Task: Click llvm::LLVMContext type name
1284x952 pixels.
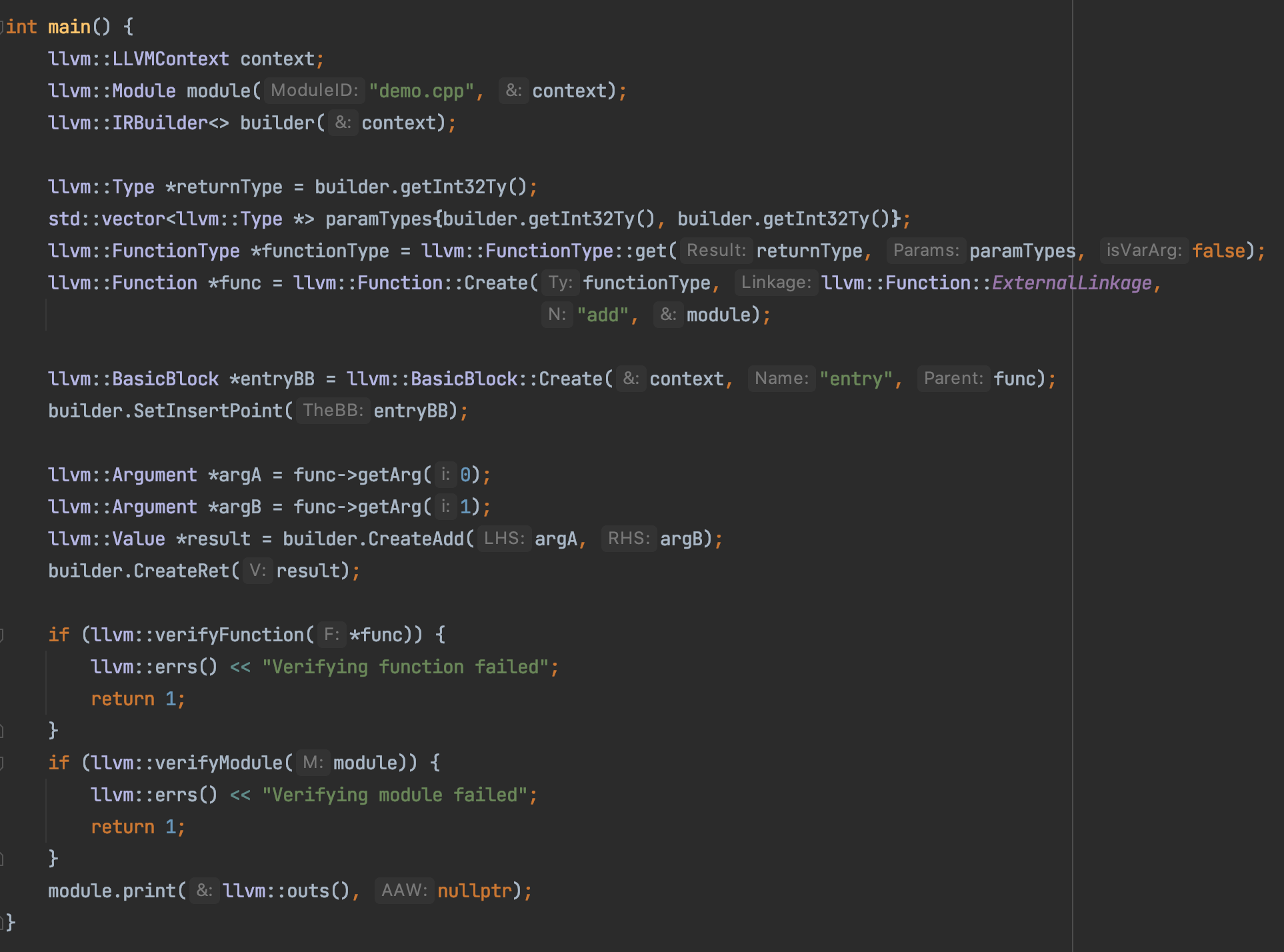Action: tap(139, 59)
